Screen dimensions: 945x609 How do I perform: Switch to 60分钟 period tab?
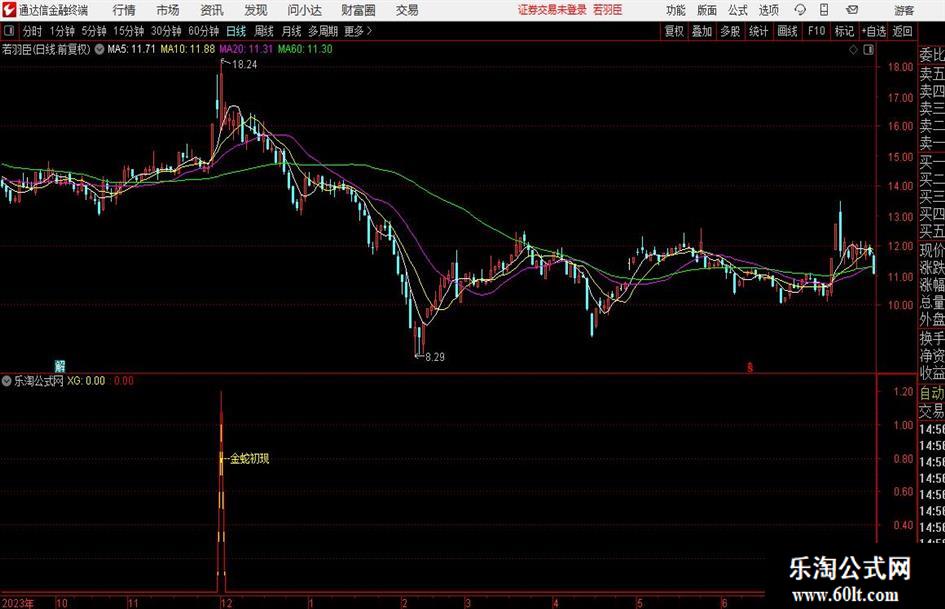coord(204,31)
